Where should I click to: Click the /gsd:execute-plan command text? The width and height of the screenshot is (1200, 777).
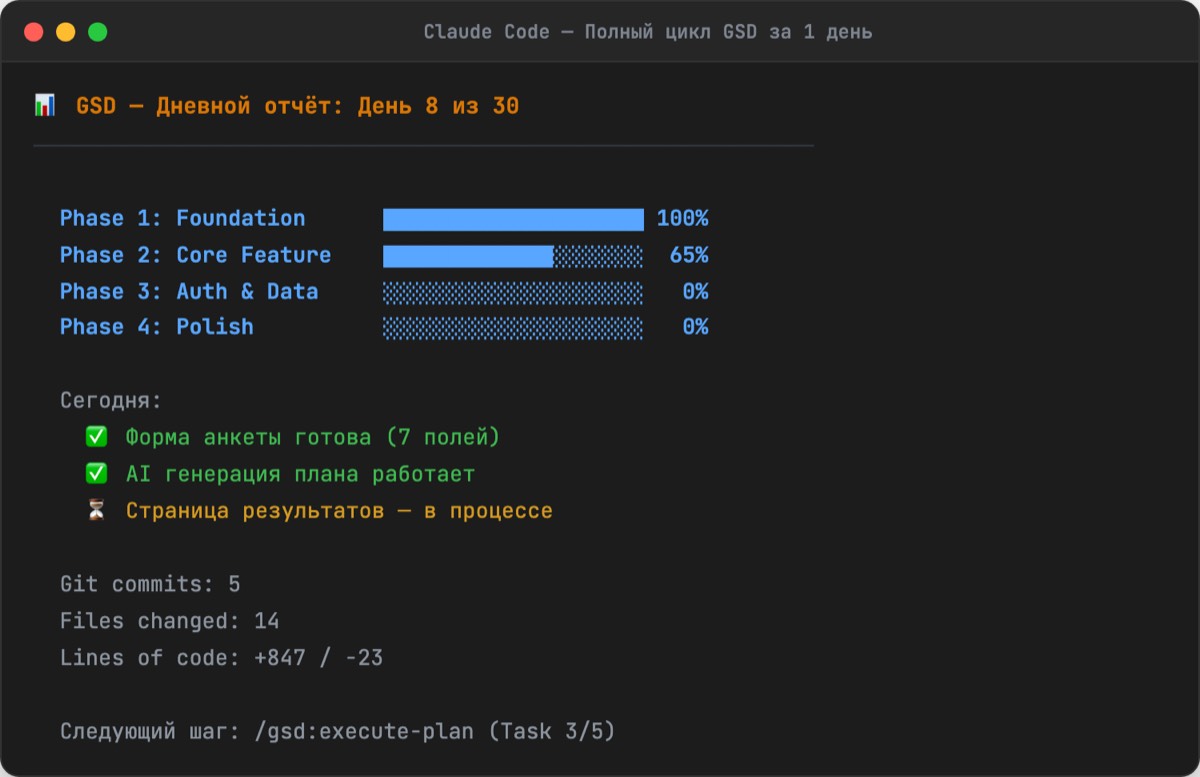pyautogui.click(x=364, y=731)
